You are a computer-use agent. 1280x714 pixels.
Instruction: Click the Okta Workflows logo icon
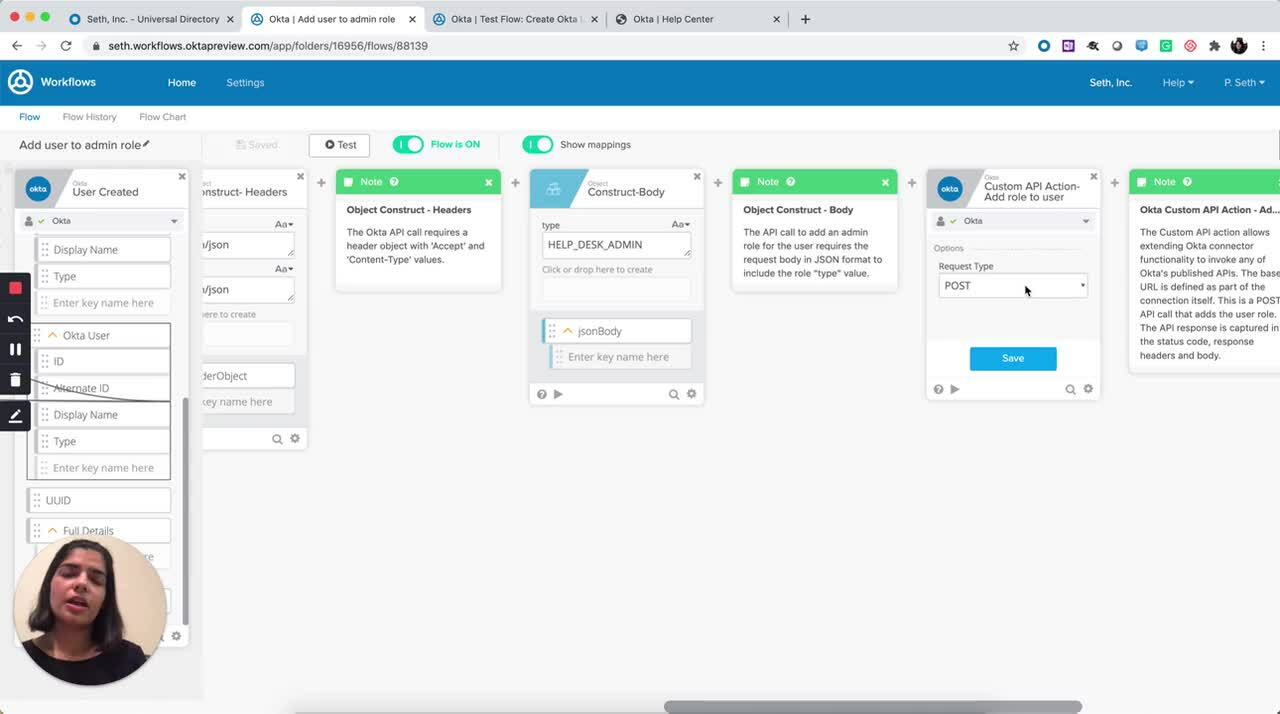point(20,82)
